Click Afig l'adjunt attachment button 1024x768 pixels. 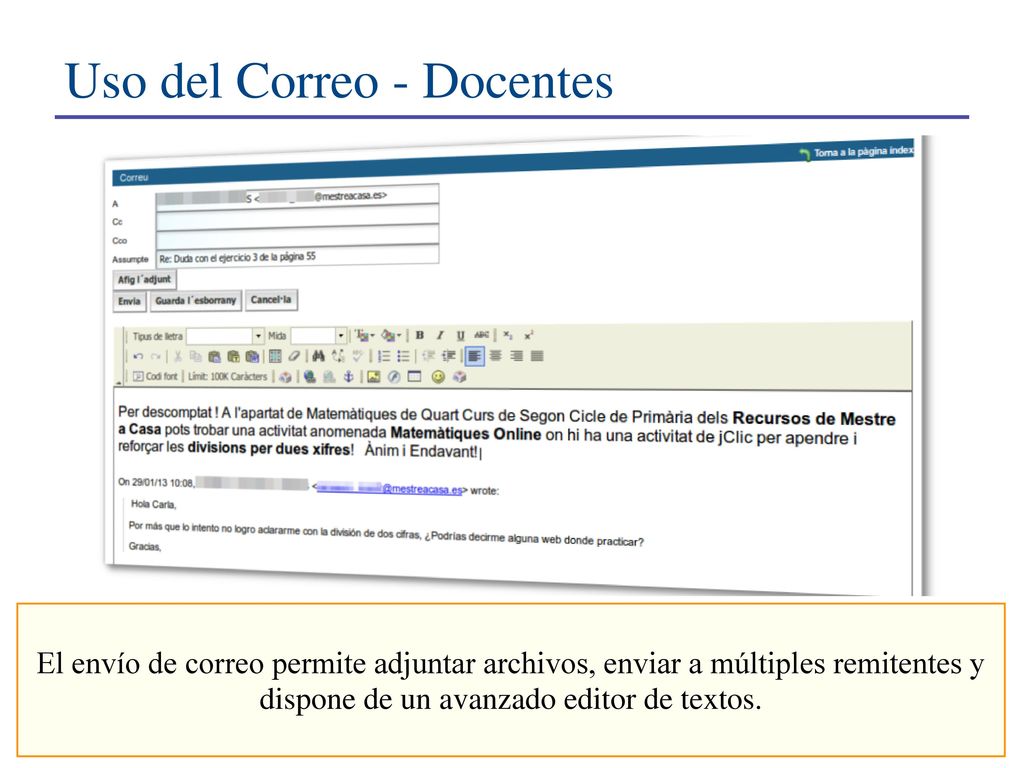[144, 280]
